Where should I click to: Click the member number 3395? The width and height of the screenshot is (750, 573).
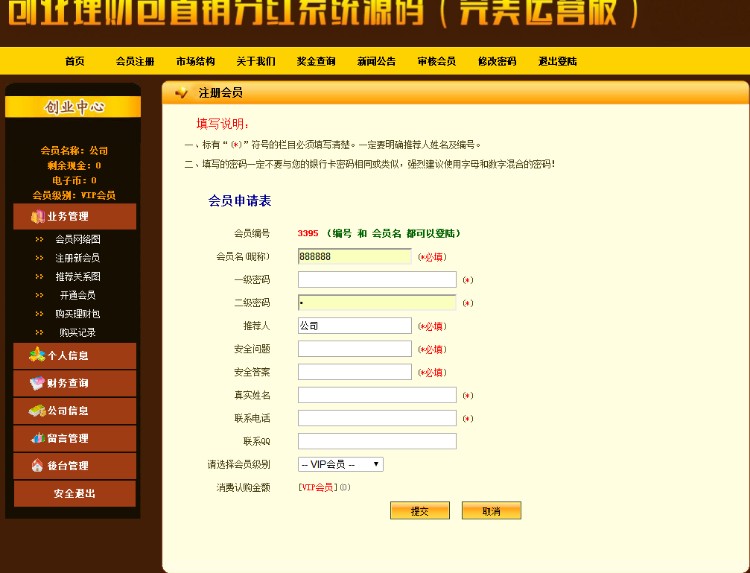[308, 233]
